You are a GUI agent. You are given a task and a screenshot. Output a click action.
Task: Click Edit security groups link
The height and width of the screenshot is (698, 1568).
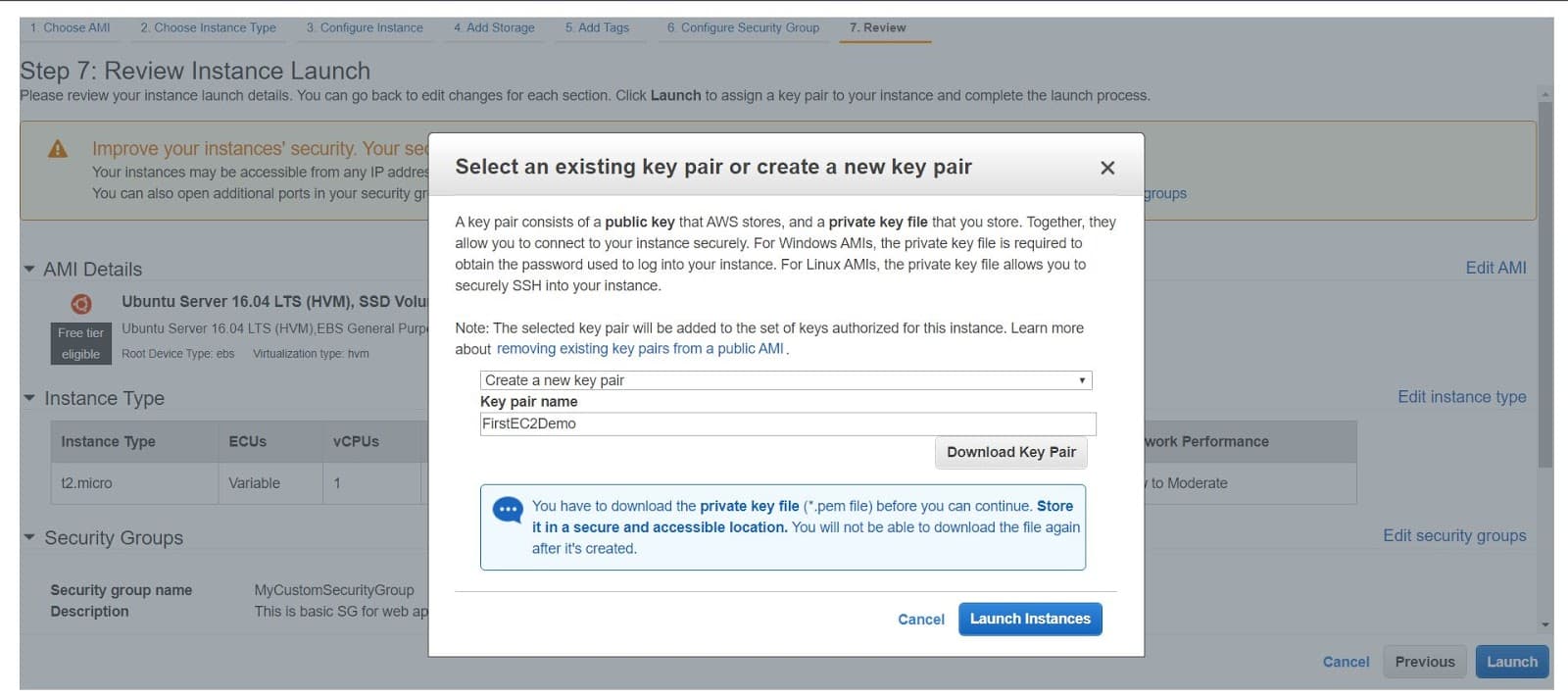(1454, 535)
